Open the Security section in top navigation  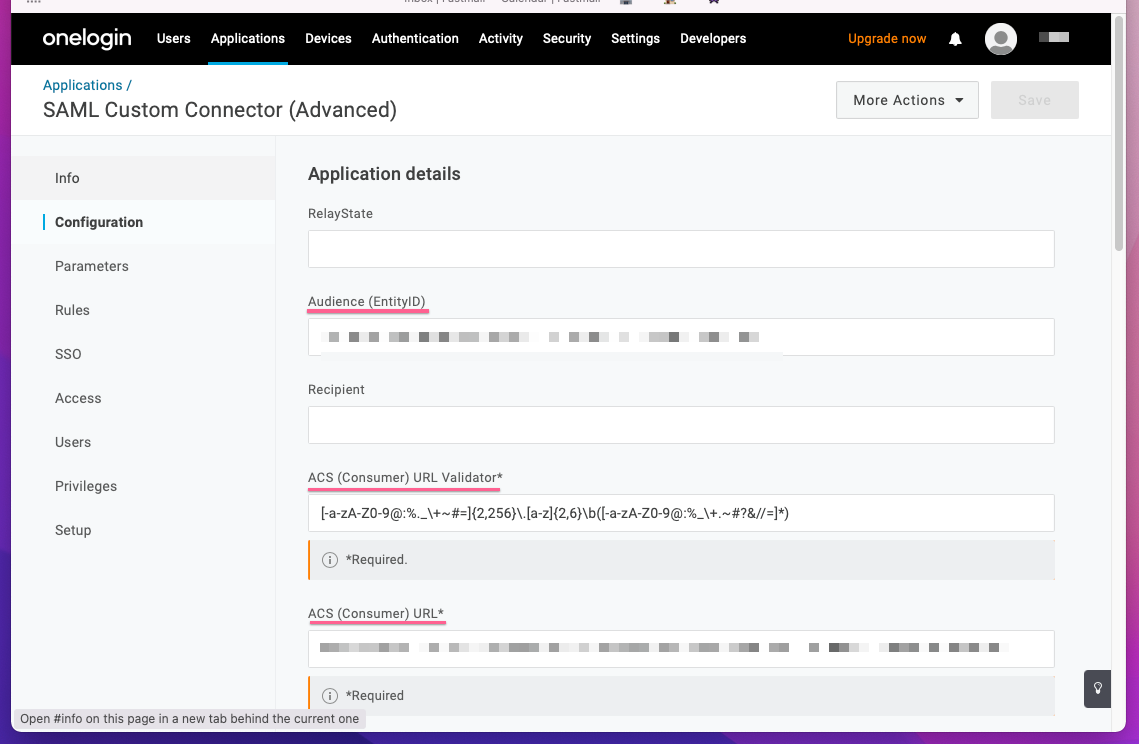566,38
